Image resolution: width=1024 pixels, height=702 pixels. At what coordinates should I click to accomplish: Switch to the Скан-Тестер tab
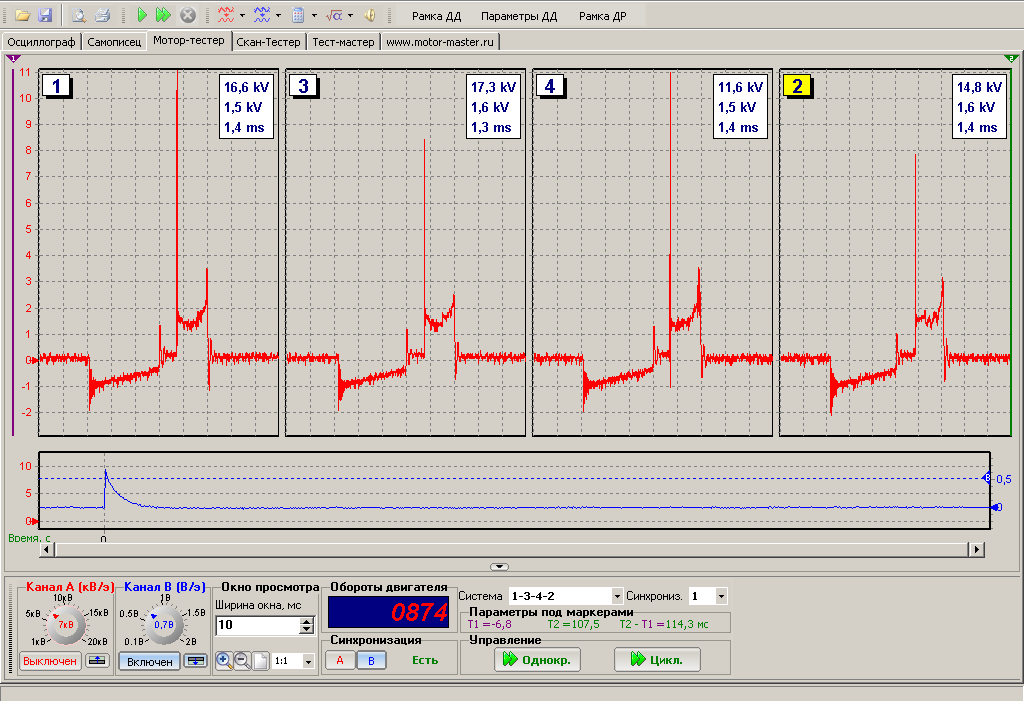coord(268,42)
